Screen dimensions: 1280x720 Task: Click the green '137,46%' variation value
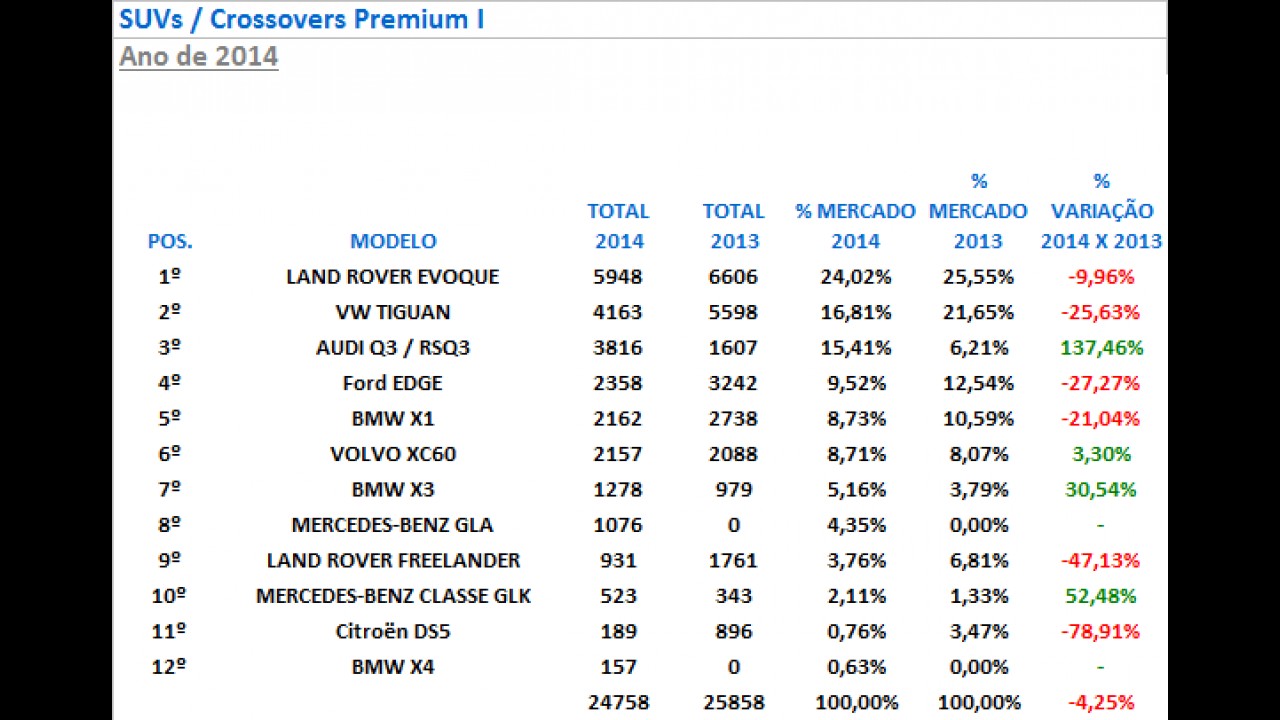[x=1101, y=348]
